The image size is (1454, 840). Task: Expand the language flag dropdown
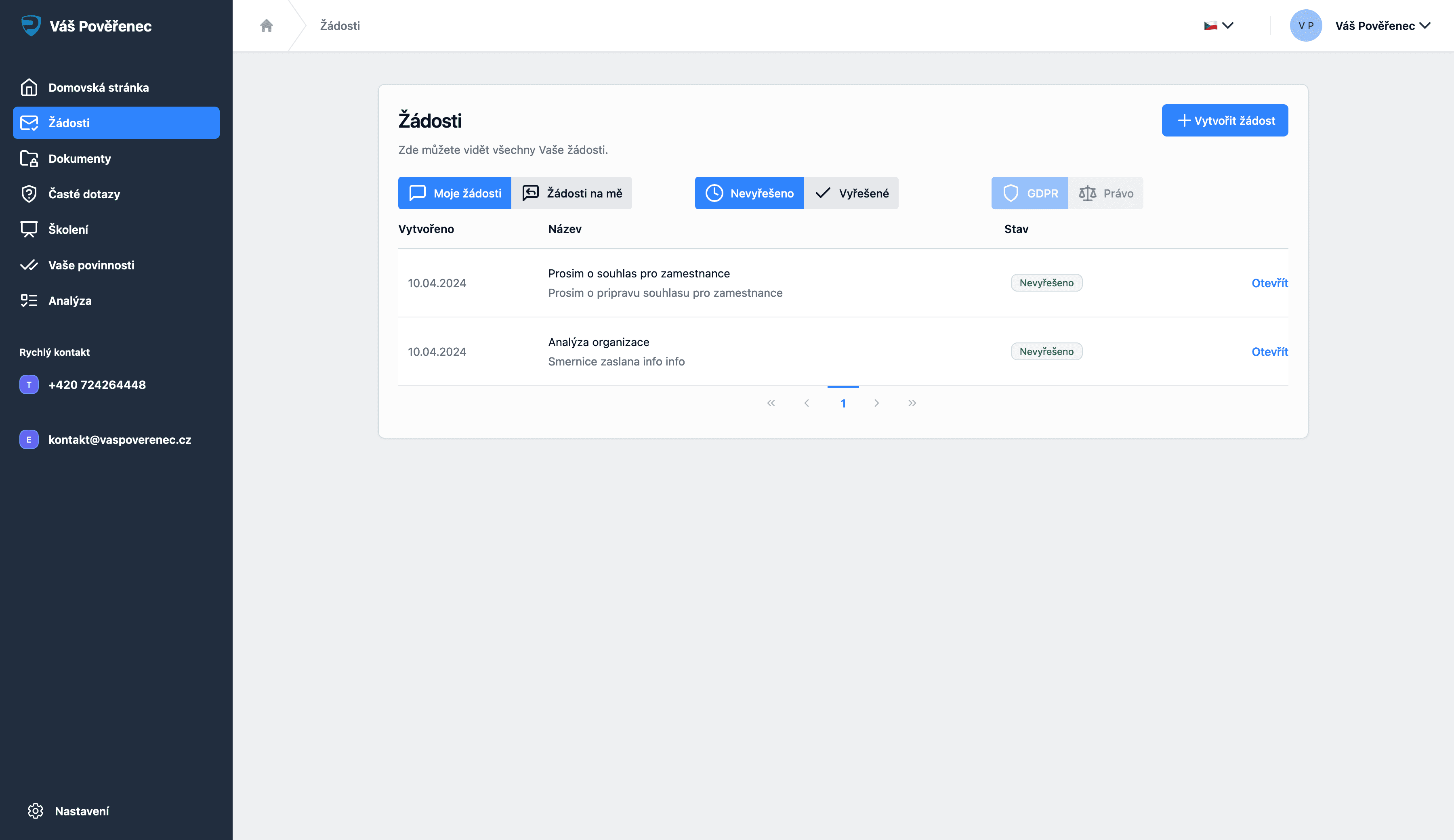coord(1219,25)
